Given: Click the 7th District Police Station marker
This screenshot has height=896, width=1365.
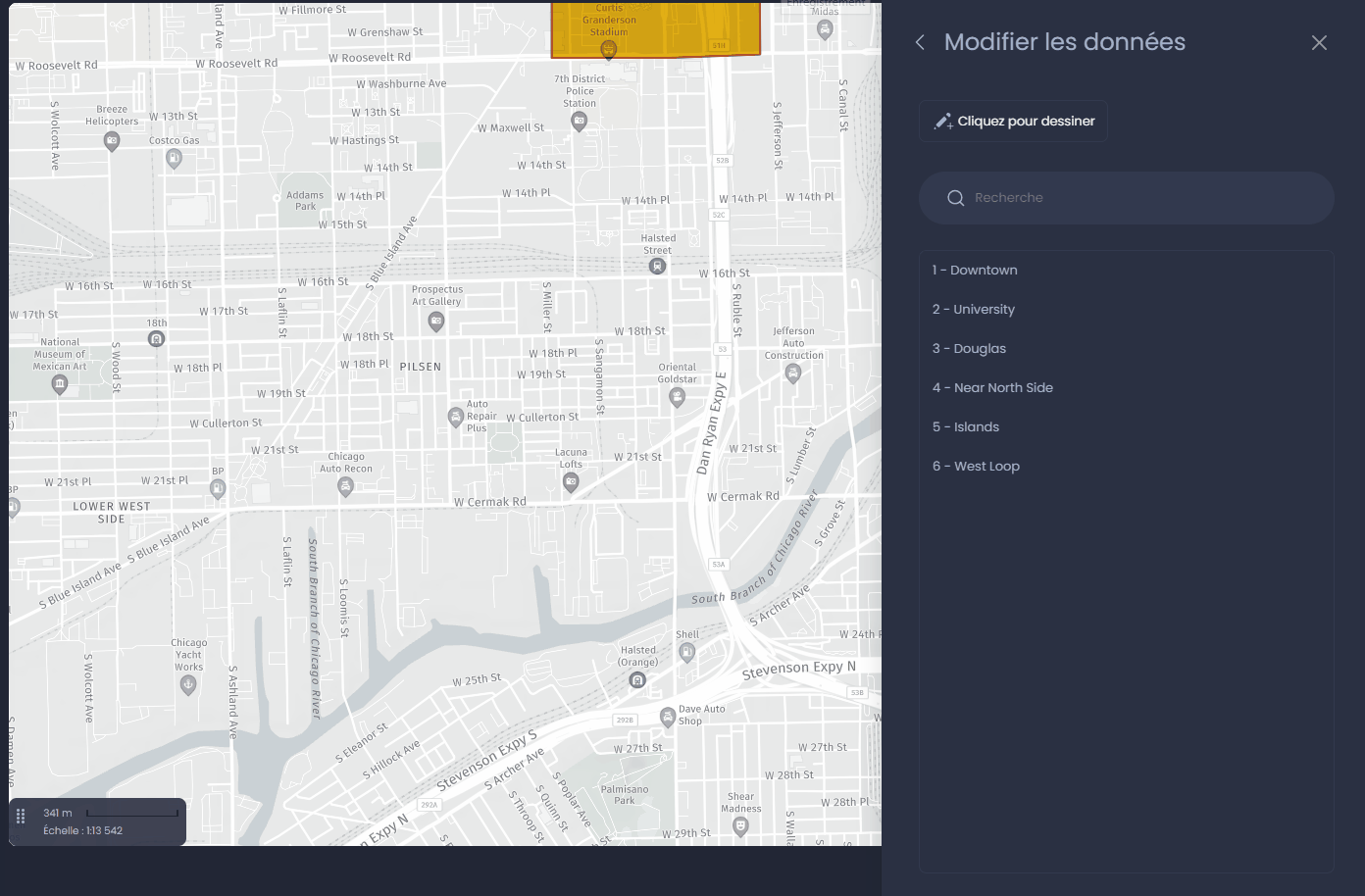Looking at the screenshot, I should 579,121.
